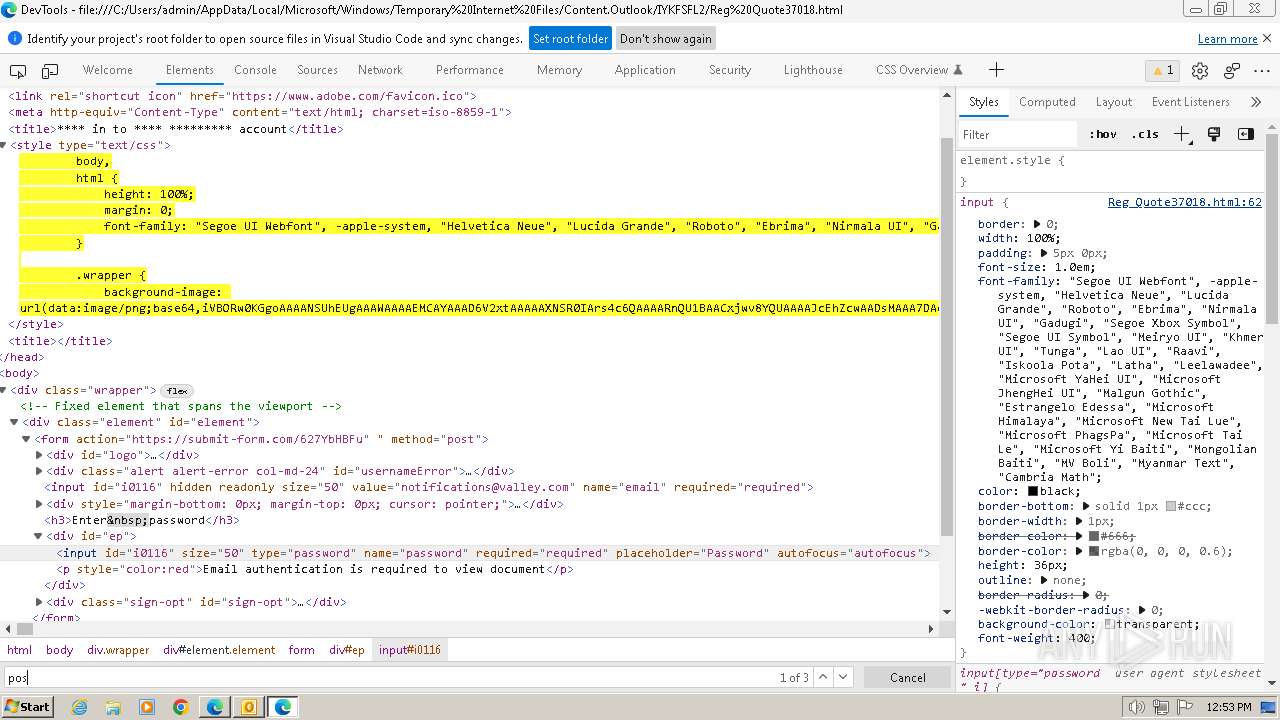
Task: Toggle computed styles sidebar pane icon
Action: [1245, 134]
